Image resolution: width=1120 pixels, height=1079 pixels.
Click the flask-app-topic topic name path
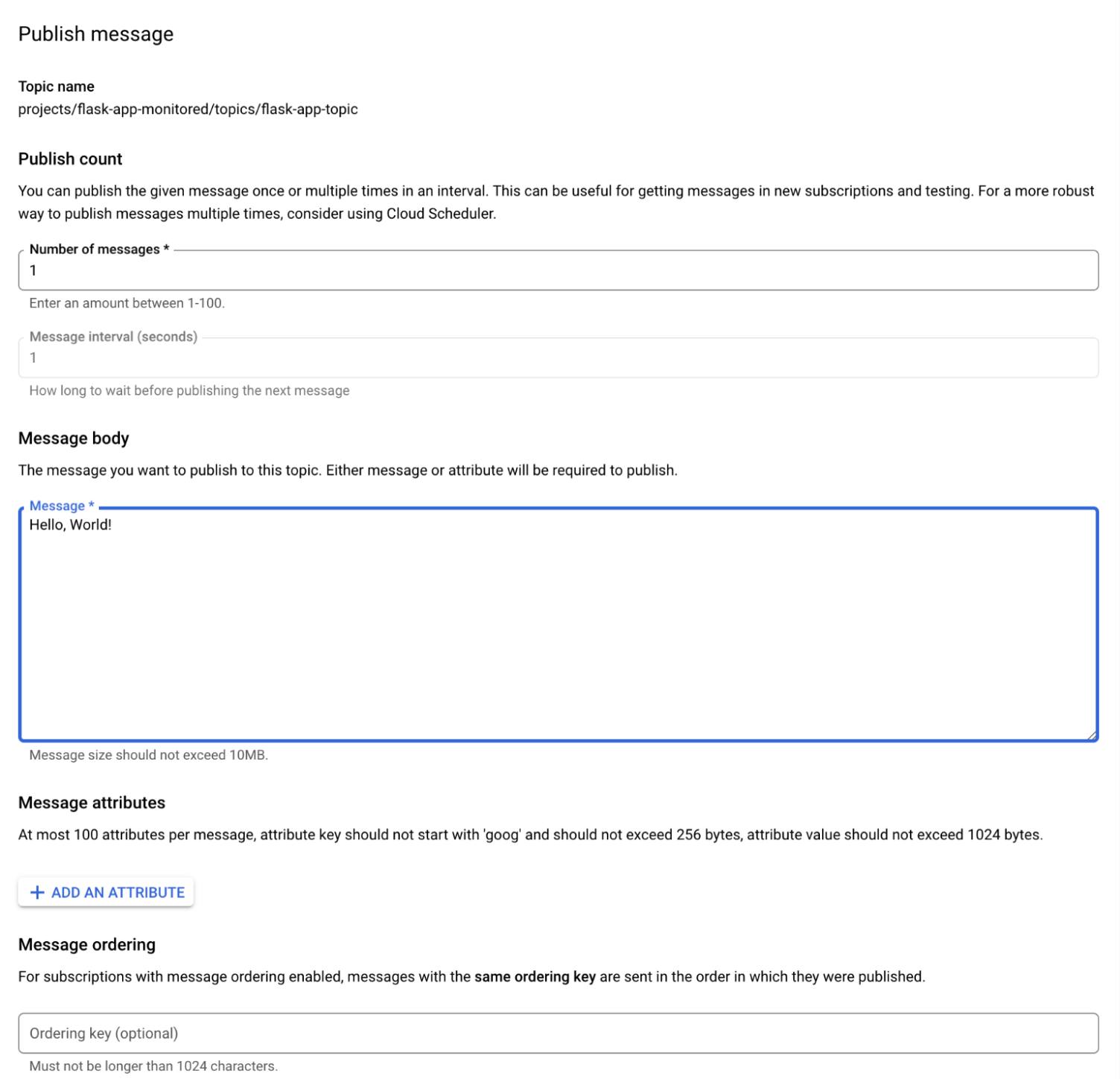(188, 109)
